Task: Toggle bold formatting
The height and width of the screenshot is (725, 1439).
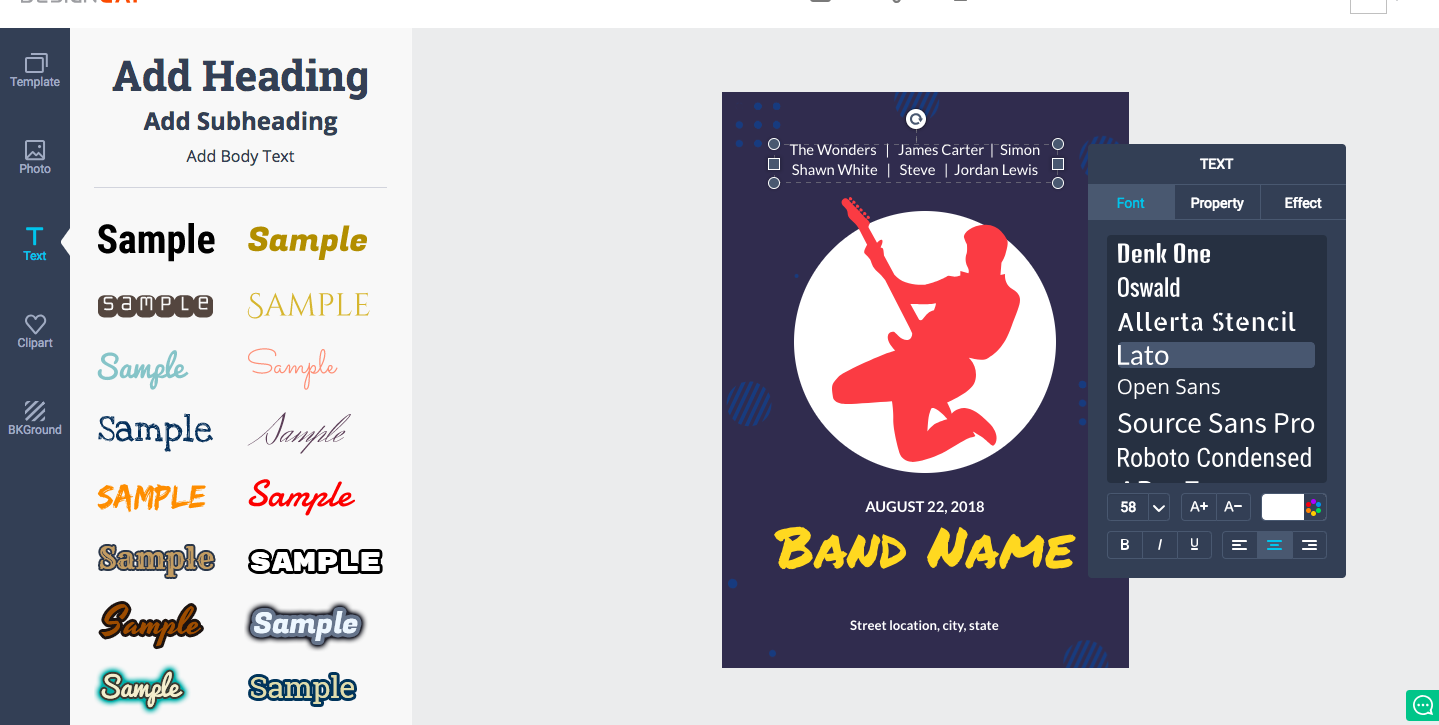Action: [x=1125, y=545]
